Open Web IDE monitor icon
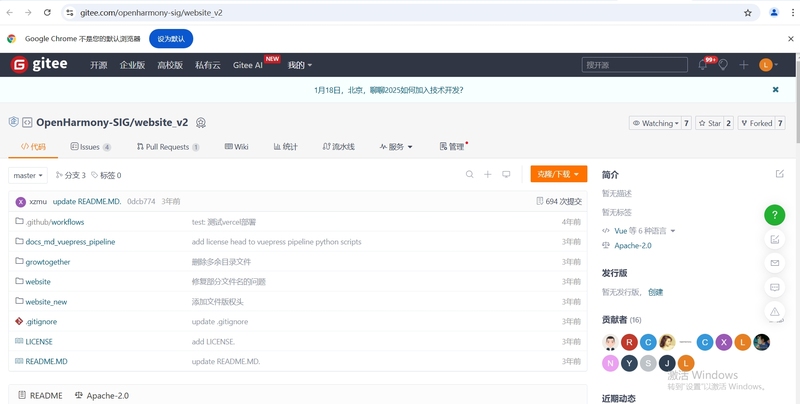Viewport: 800px width, 404px height. pos(506,174)
